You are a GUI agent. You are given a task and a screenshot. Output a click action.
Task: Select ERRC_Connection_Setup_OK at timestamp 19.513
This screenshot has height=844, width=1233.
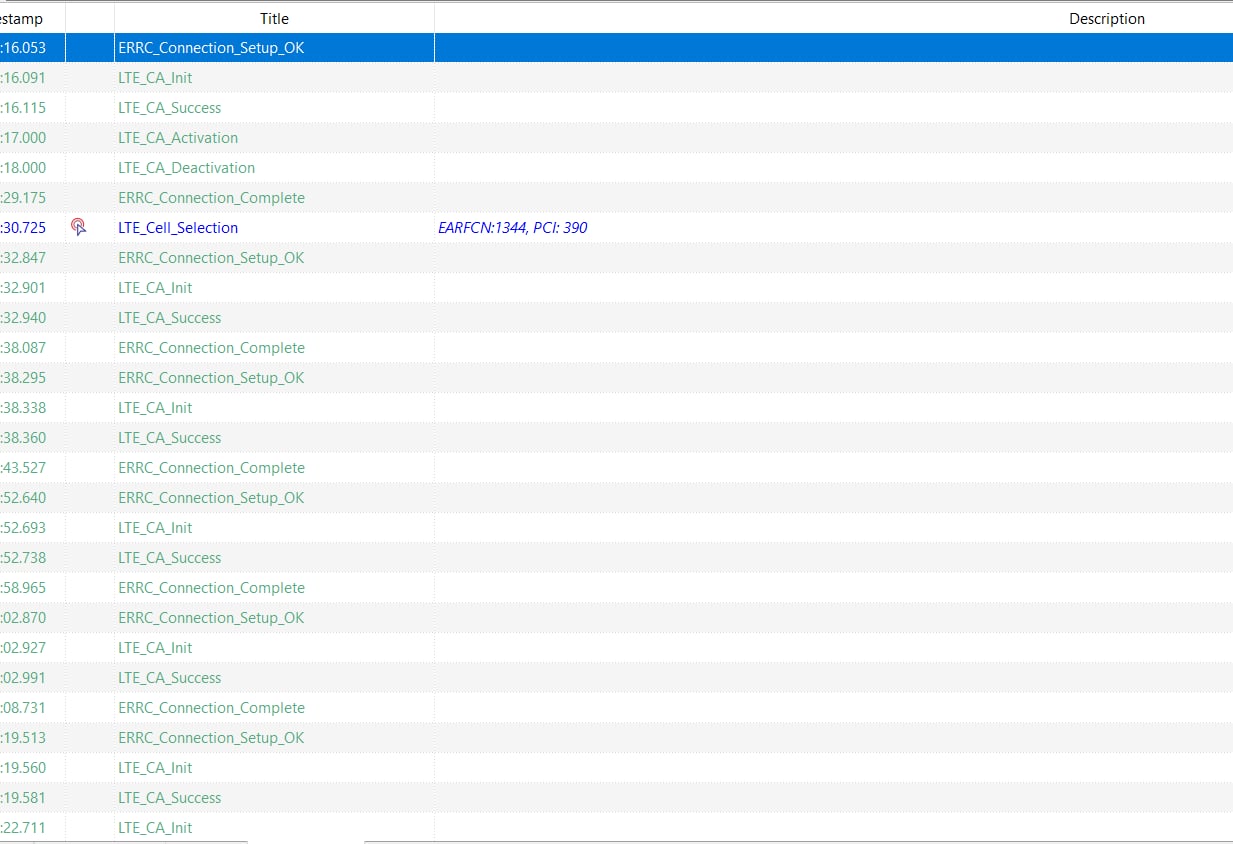(x=211, y=737)
